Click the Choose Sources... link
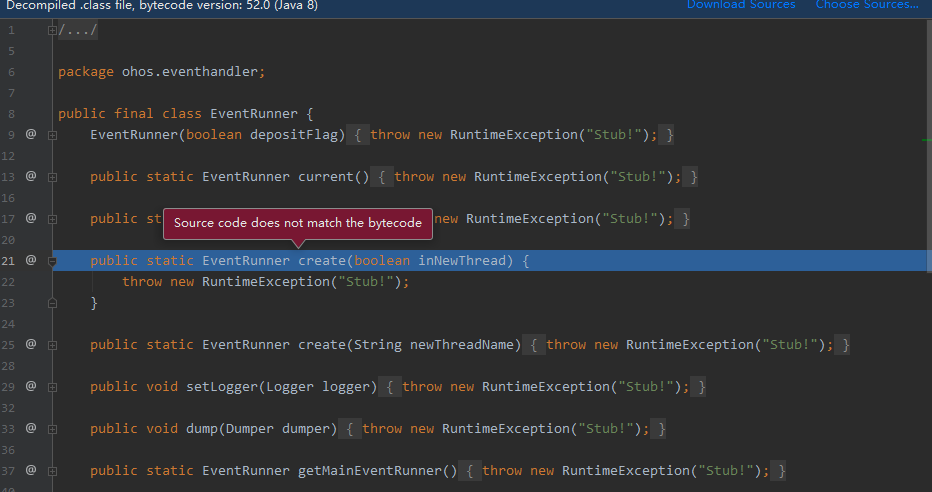This screenshot has height=492, width=932. coord(866,5)
